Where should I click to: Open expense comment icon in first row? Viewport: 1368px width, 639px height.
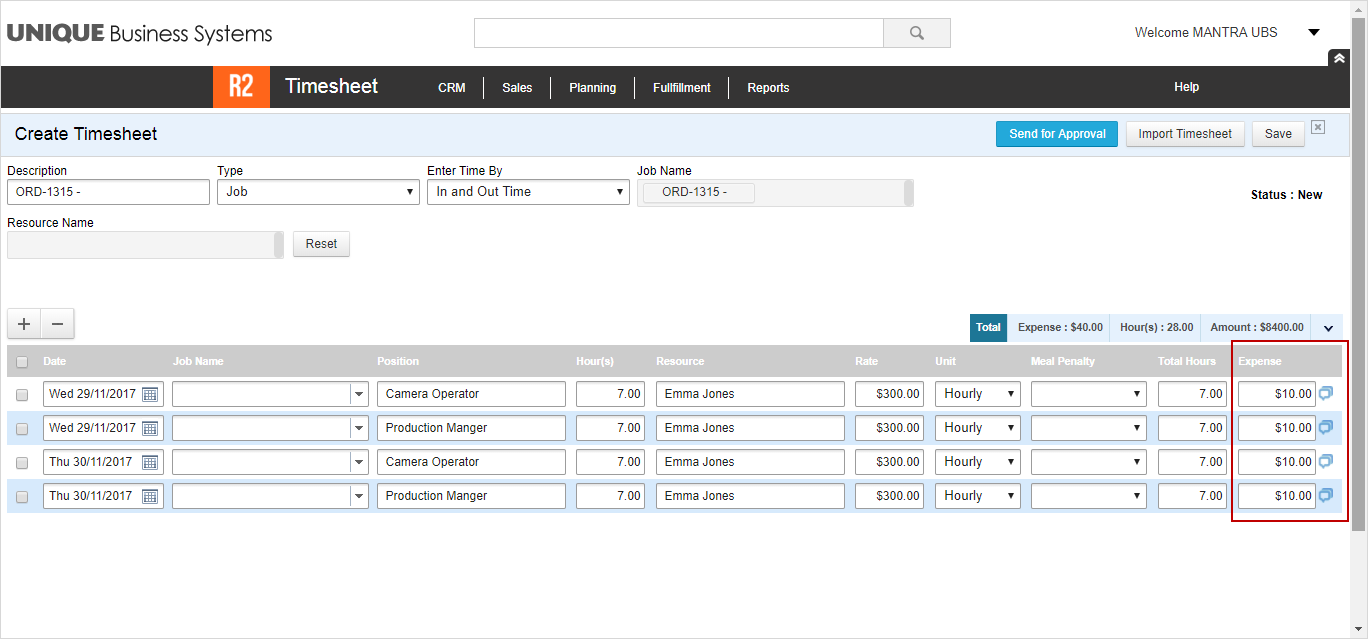[1326, 394]
